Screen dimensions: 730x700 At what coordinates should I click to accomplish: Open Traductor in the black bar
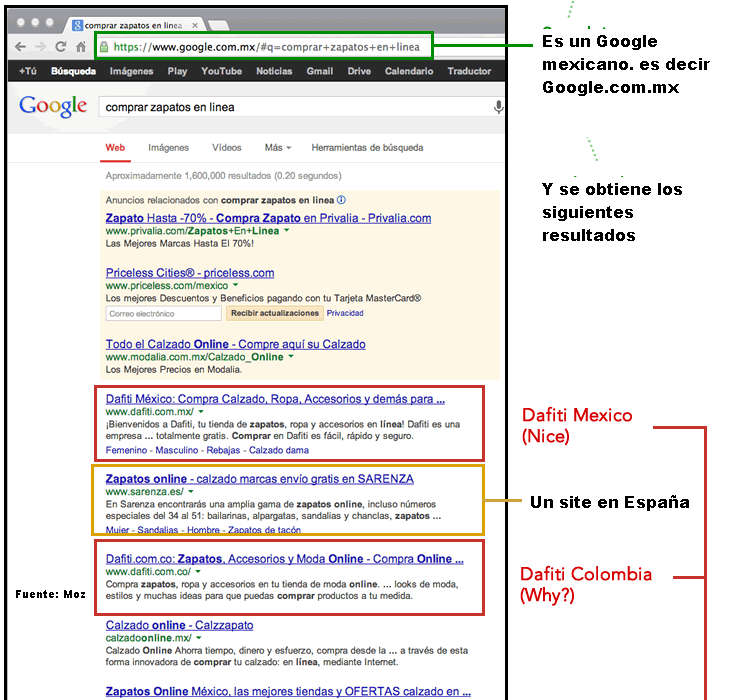(x=469, y=71)
